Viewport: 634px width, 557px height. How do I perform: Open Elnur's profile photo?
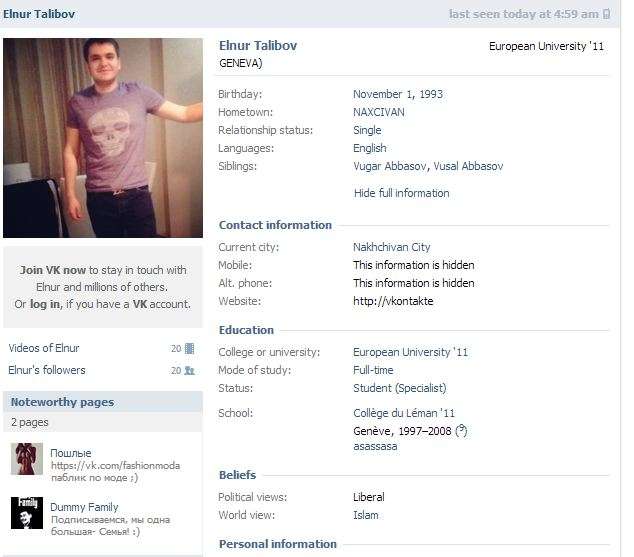pyautogui.click(x=103, y=138)
